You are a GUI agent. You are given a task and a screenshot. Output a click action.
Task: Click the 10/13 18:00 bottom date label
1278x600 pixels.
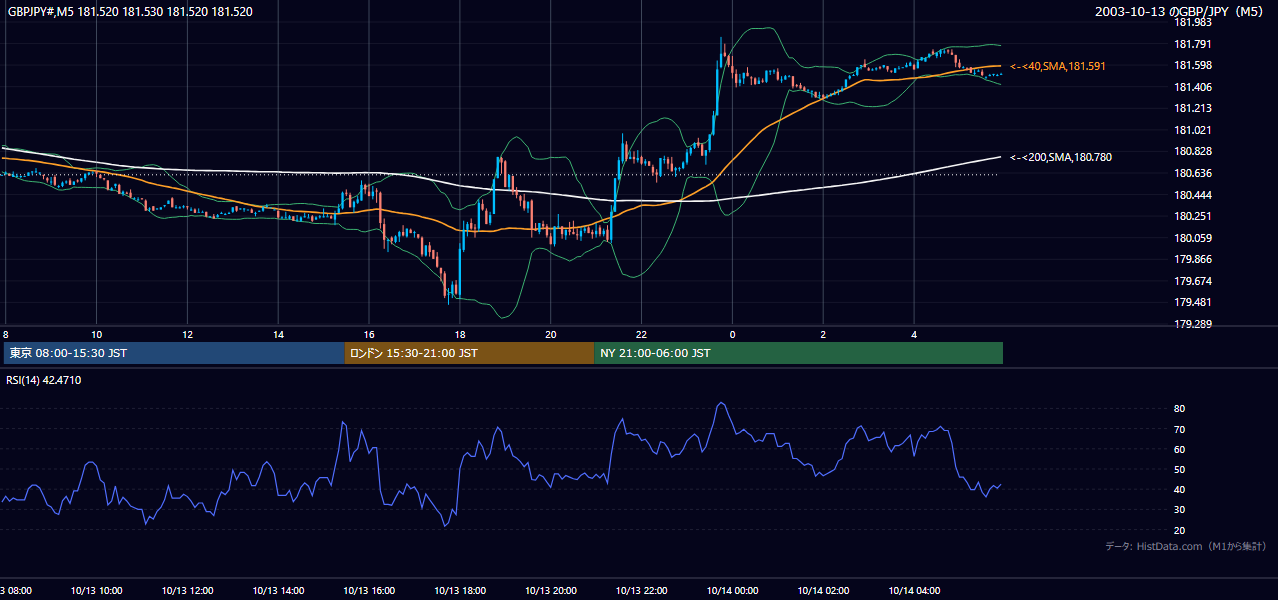coord(460,590)
